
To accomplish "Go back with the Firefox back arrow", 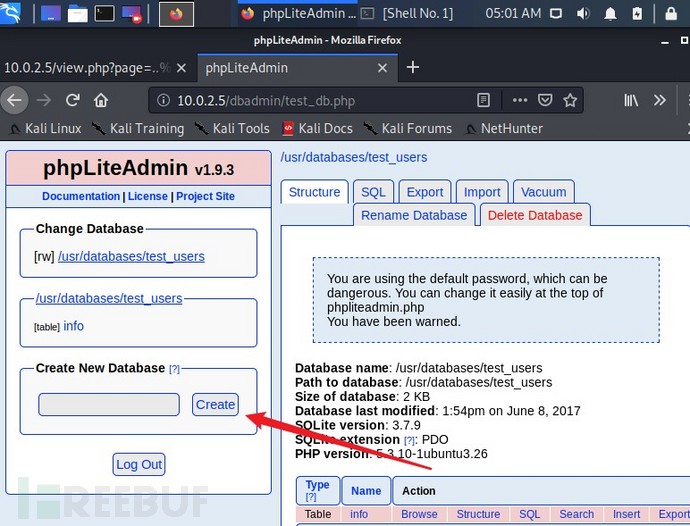I will click(15, 100).
